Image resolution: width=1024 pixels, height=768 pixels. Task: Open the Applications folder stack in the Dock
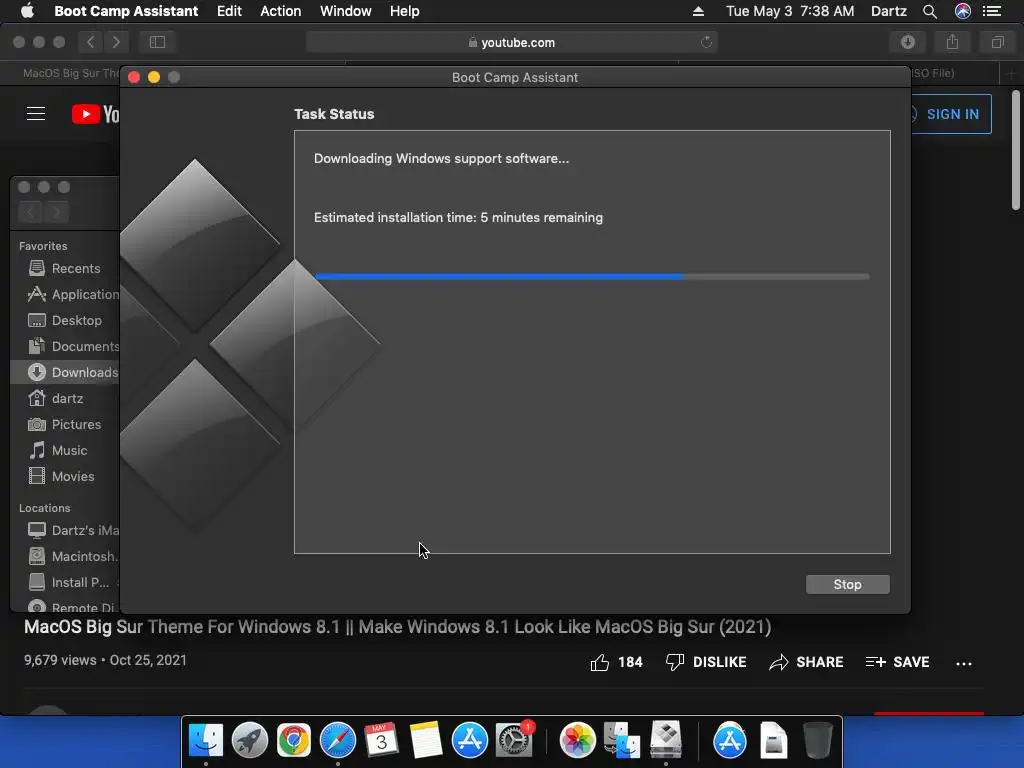pos(729,741)
